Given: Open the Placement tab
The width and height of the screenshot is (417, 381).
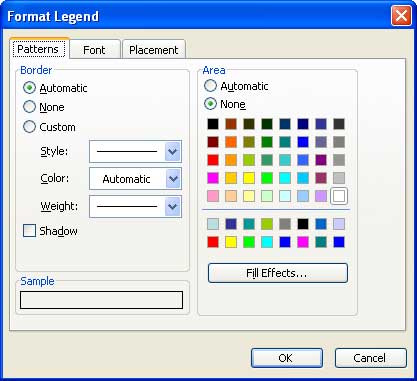Looking at the screenshot, I should (154, 50).
